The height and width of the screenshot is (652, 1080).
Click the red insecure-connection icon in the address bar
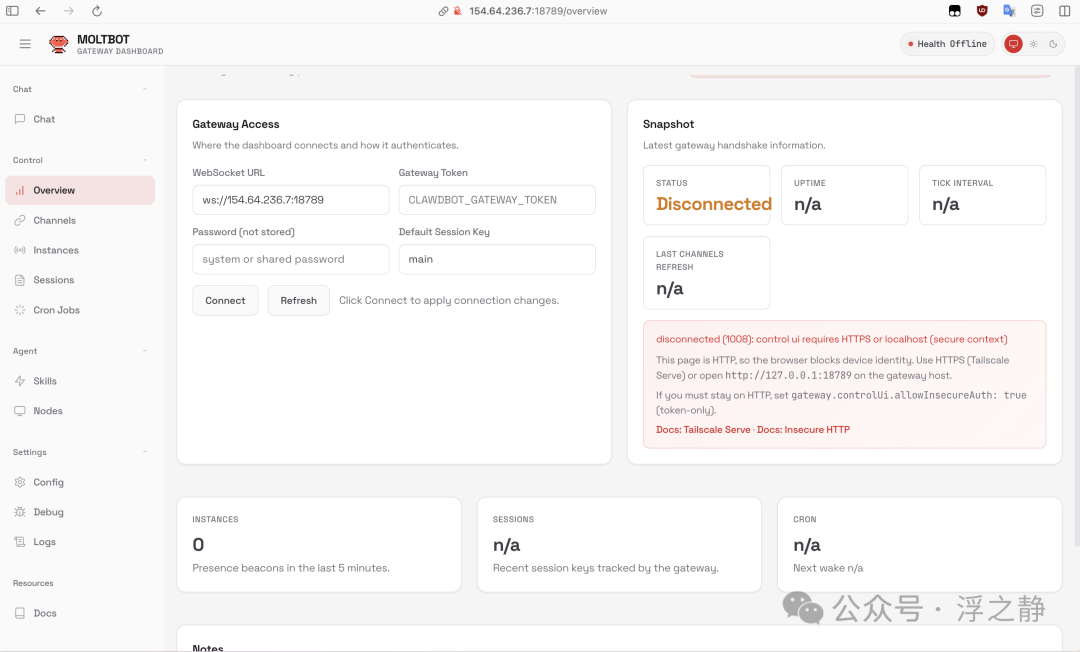(457, 11)
